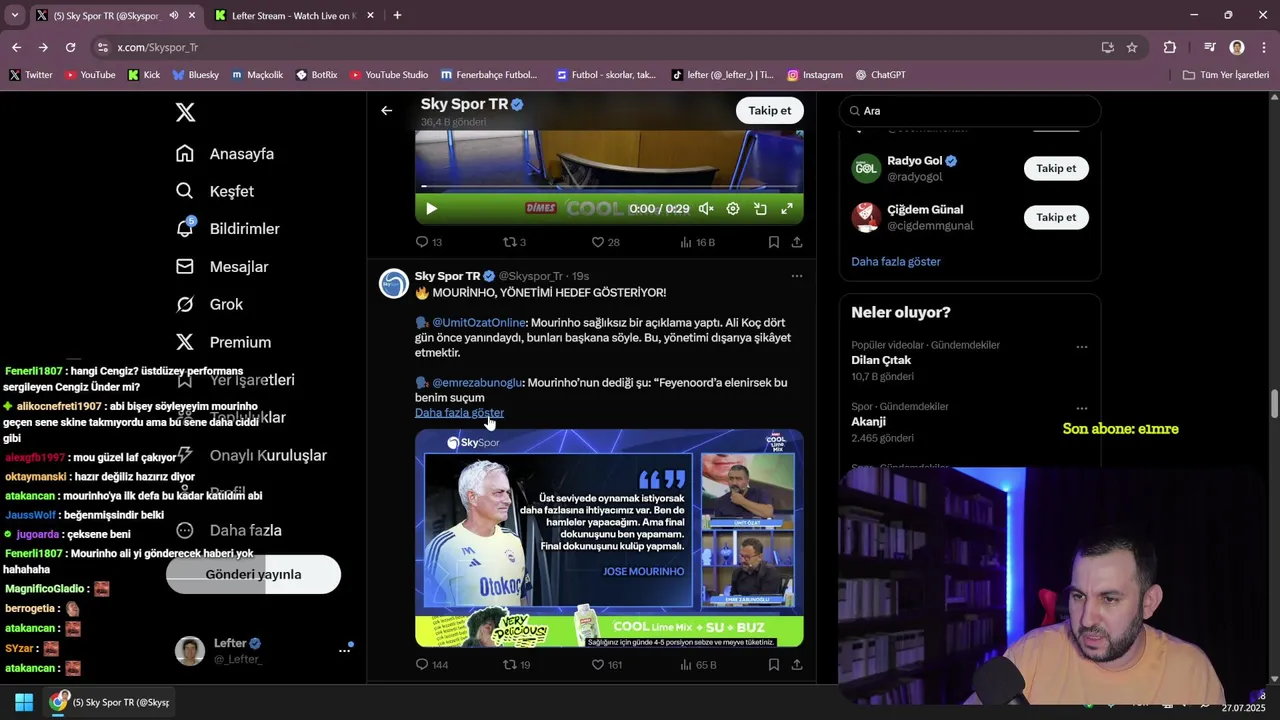Click Daha fazla göster under suggestions
The height and width of the screenshot is (720, 1280).
[x=896, y=261]
